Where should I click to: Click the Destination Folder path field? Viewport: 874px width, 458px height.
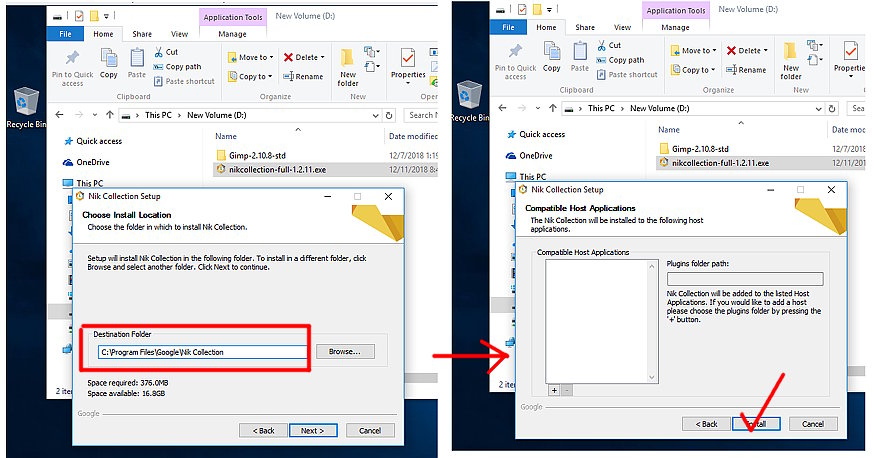tap(202, 352)
